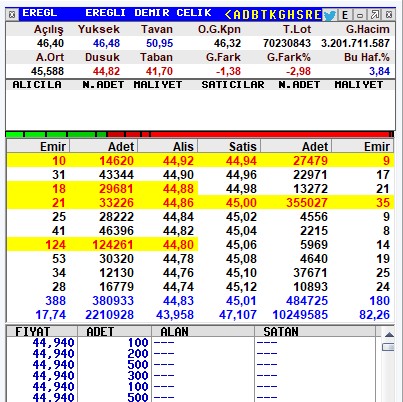The width and height of the screenshot is (403, 402).
Task: Click the A.Ort value 45,588
Action: [x=47, y=71]
